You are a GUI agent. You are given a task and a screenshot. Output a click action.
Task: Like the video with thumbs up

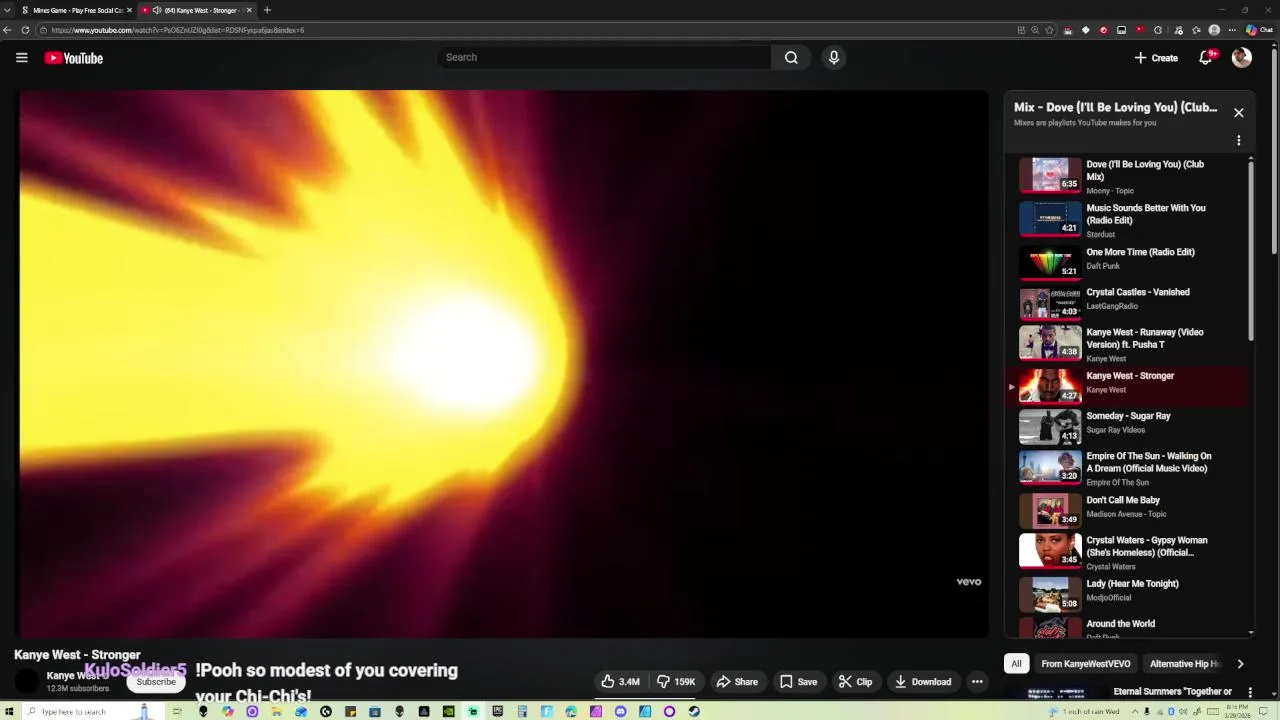620,682
